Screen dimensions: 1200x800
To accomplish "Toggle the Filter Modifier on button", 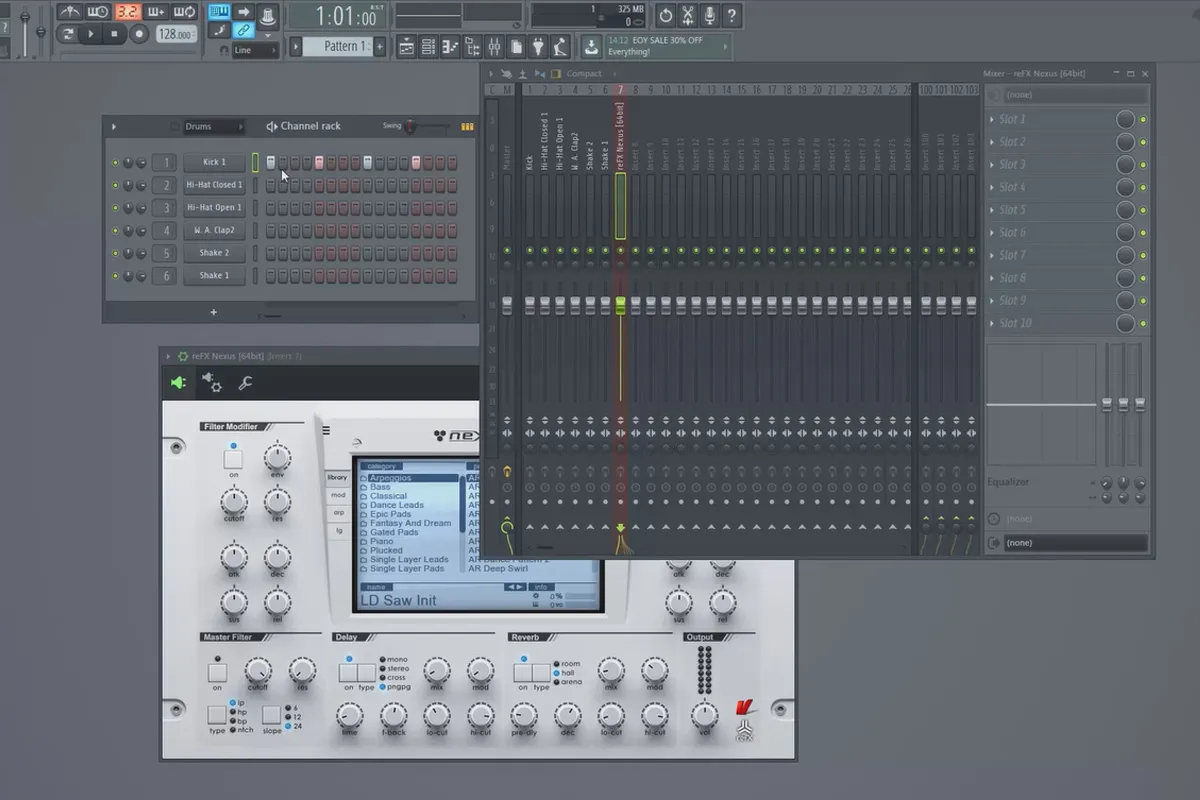I will (x=233, y=459).
